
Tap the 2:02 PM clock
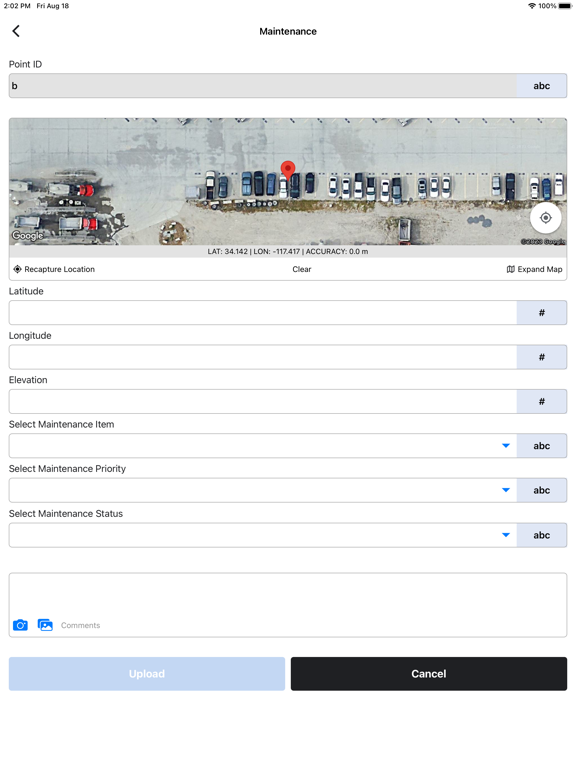tap(17, 6)
